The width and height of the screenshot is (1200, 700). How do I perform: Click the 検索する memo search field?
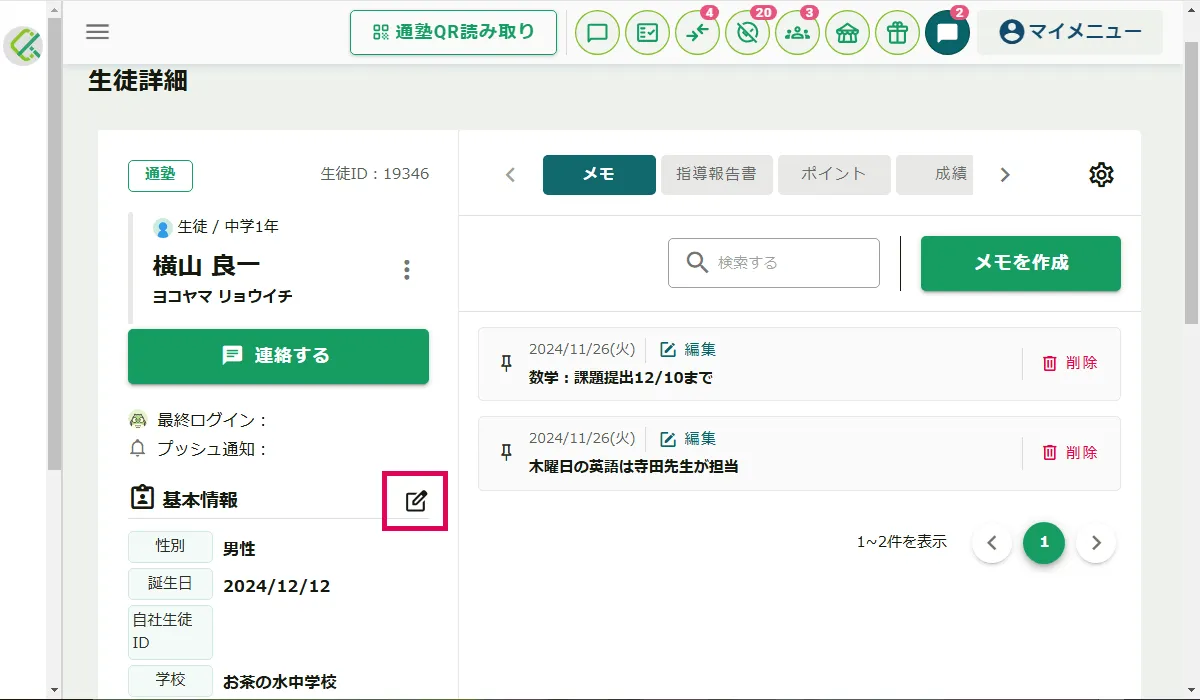(773, 263)
